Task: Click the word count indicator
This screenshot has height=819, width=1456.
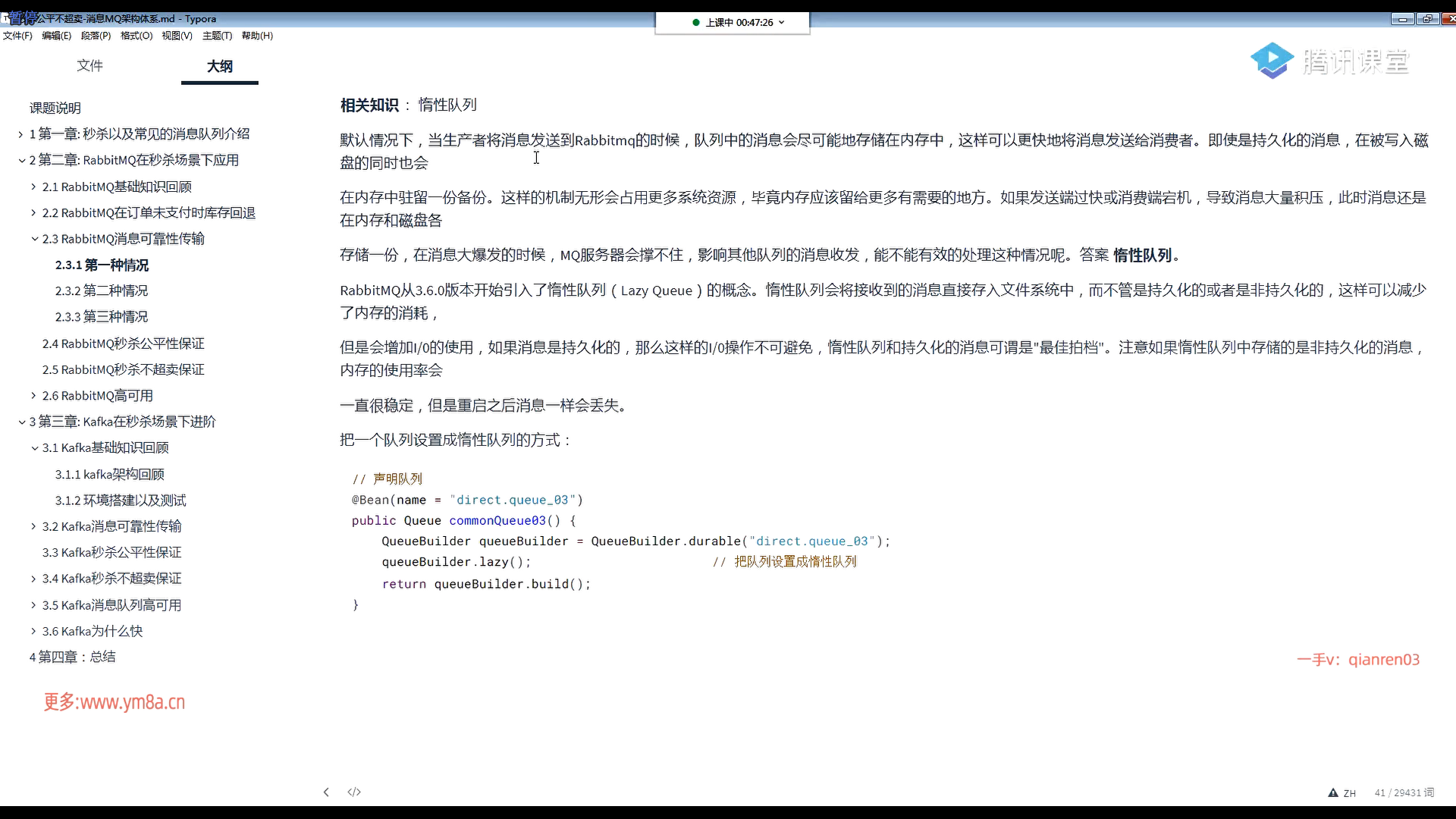Action: point(1404,792)
